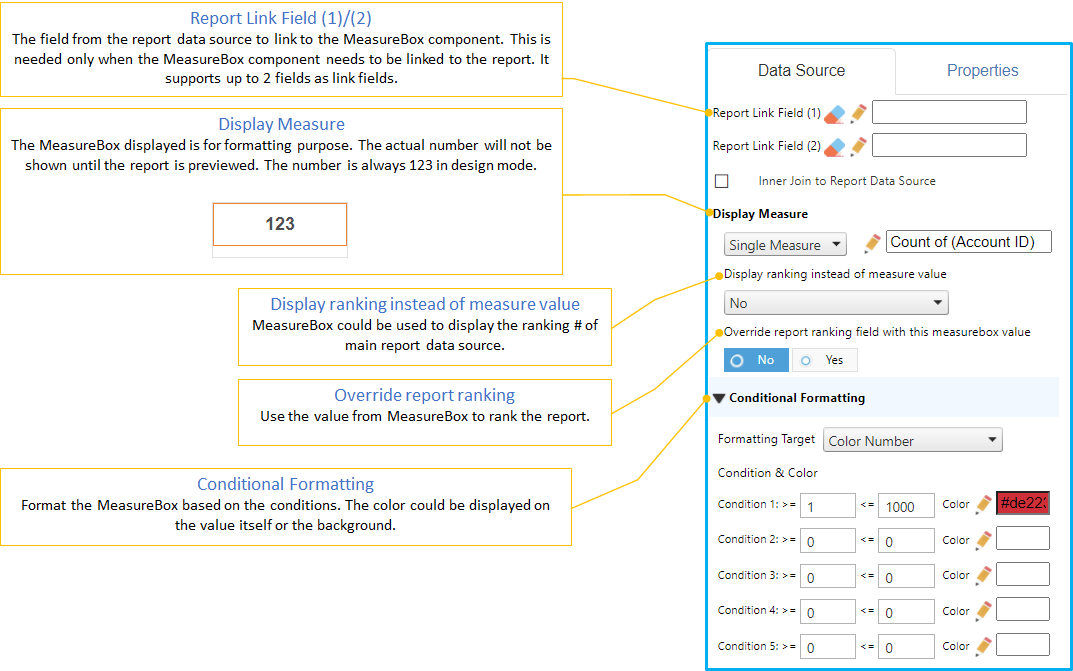Pick color for Condition 5 with pencil icon
This screenshot has height=671, width=1073.
click(983, 646)
